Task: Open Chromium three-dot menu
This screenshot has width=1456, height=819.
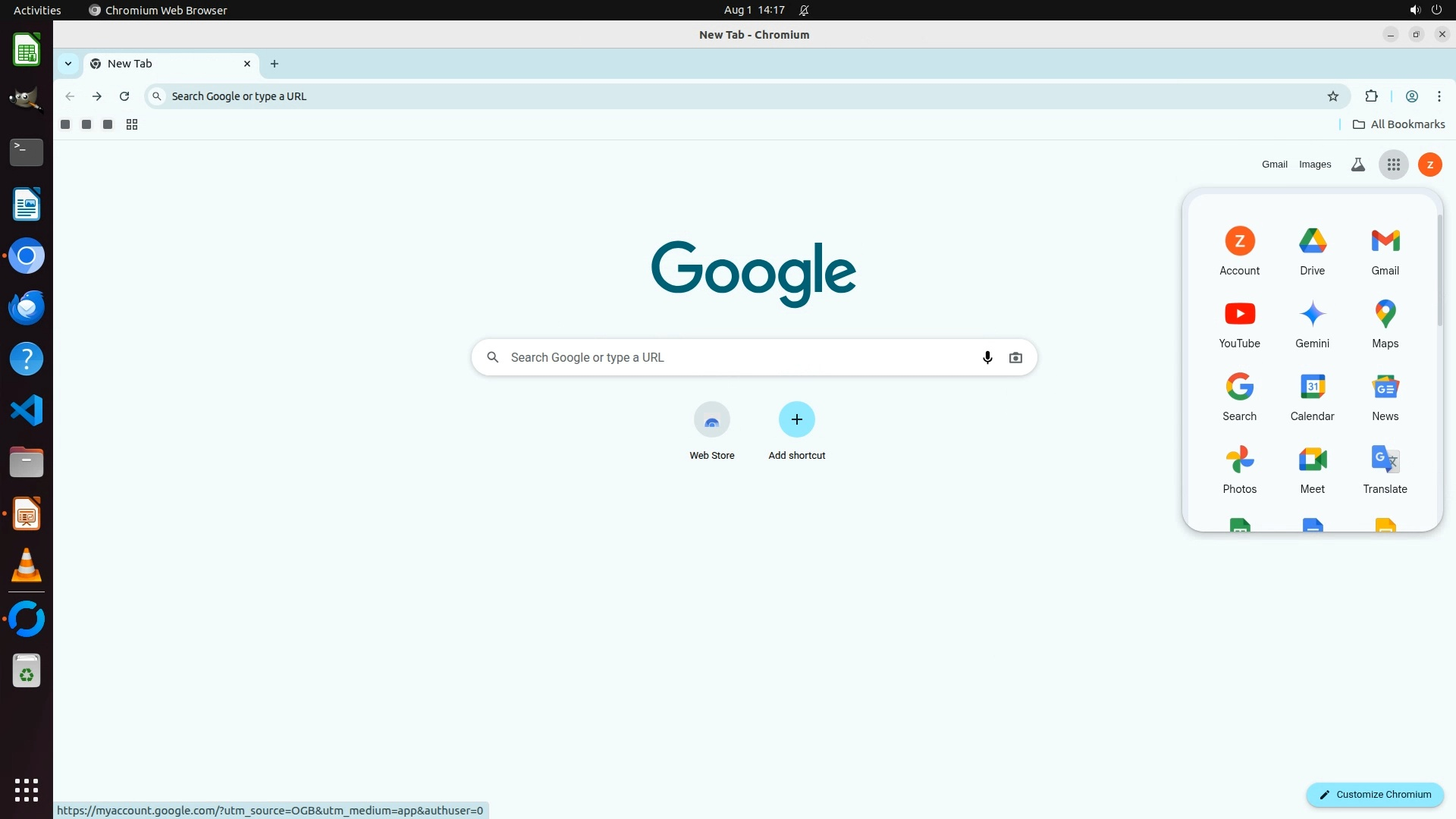Action: [x=1439, y=96]
